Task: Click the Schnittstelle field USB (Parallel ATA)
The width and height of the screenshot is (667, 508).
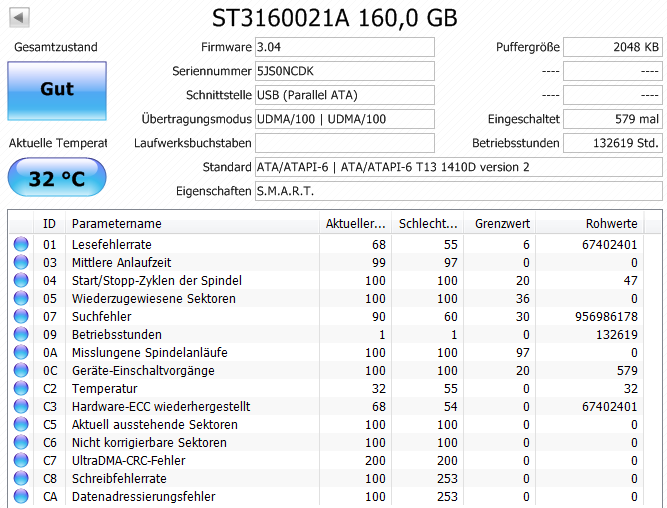Action: tap(345, 95)
